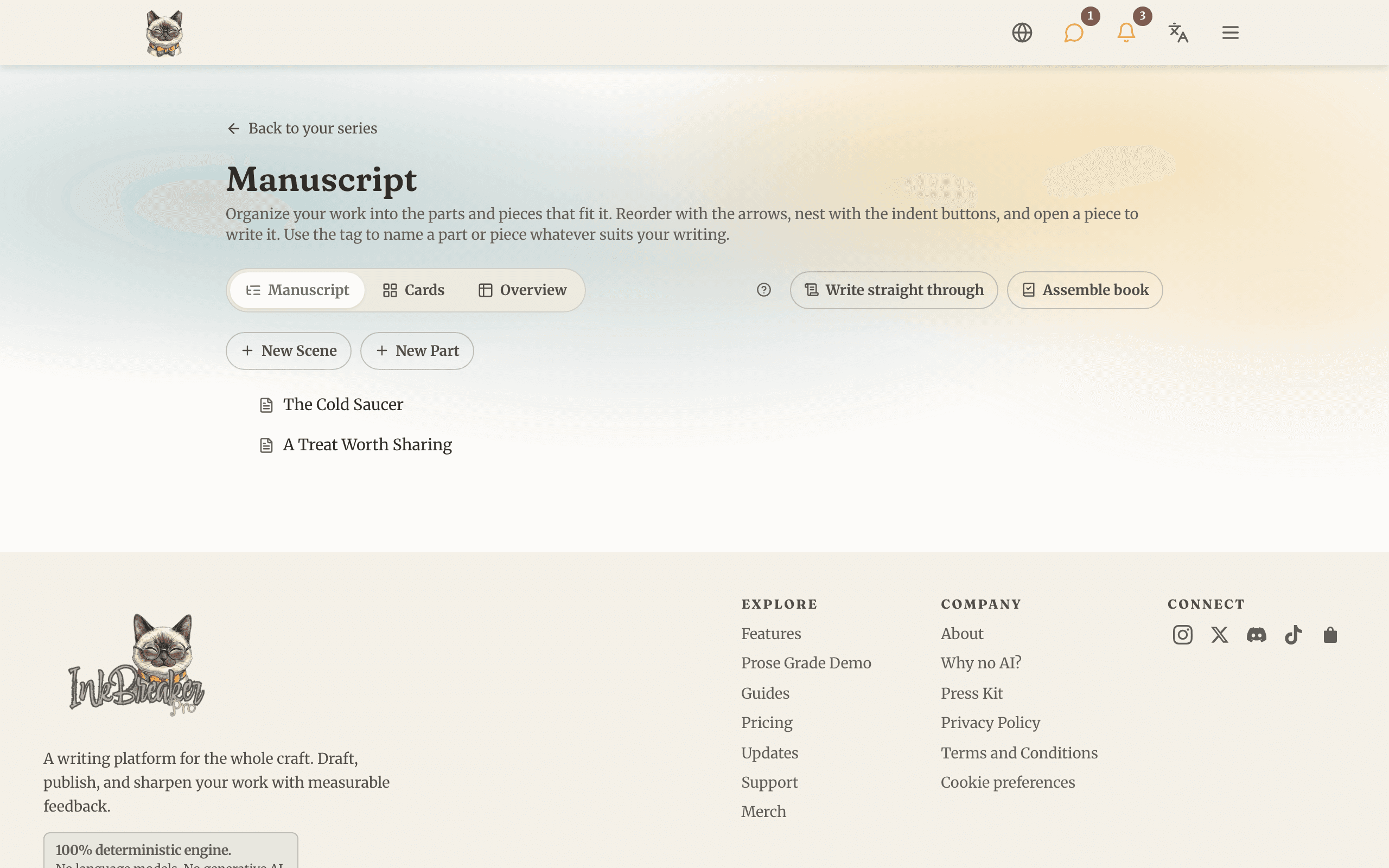Click the help question mark icon
1389x868 pixels.
pyautogui.click(x=763, y=290)
